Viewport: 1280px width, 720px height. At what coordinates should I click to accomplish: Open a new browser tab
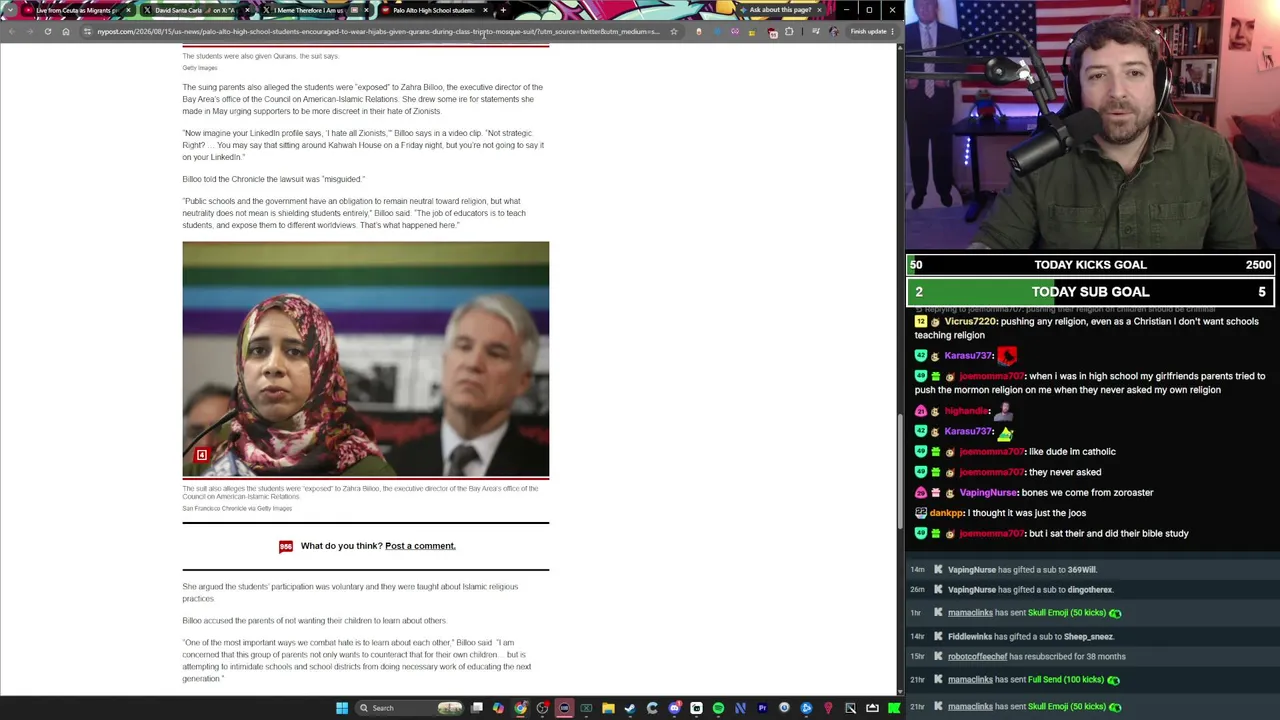(503, 10)
